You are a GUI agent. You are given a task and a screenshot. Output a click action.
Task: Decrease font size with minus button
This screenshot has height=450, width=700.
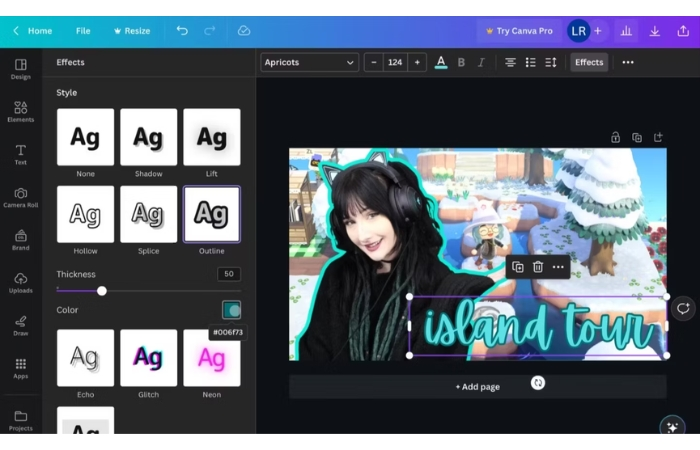pyautogui.click(x=374, y=62)
